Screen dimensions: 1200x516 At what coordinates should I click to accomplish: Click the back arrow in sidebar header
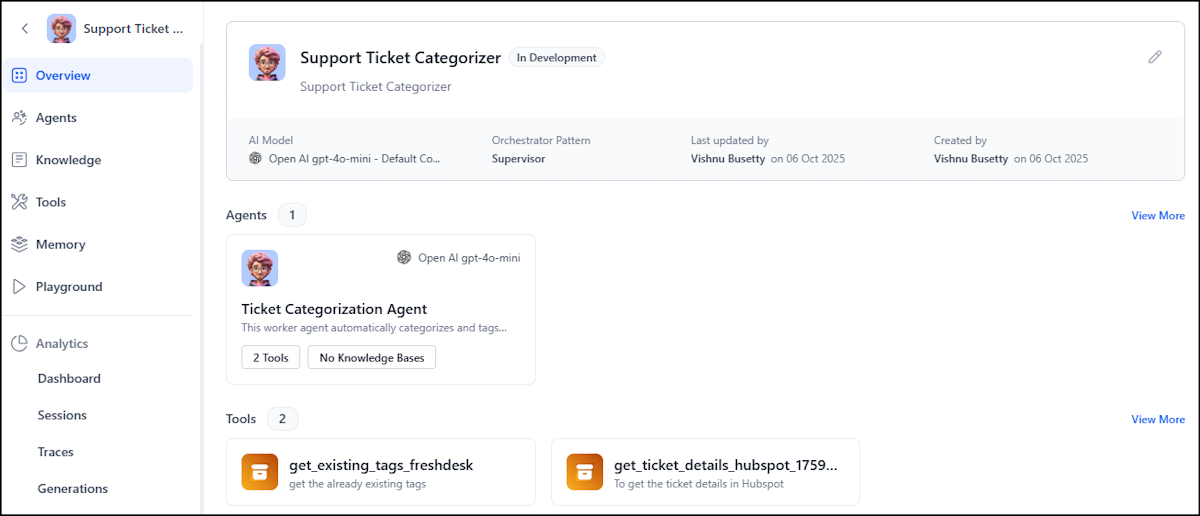25,29
